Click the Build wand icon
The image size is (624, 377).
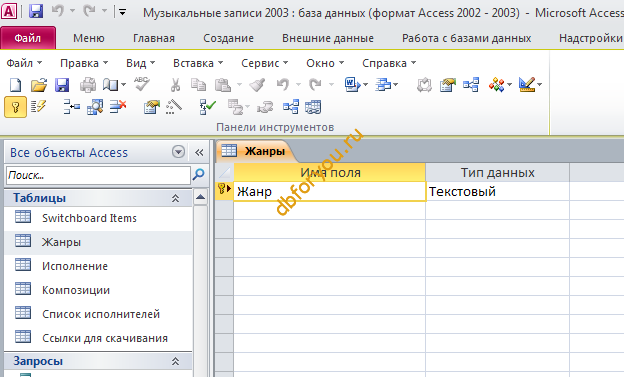pyautogui.click(x=174, y=107)
